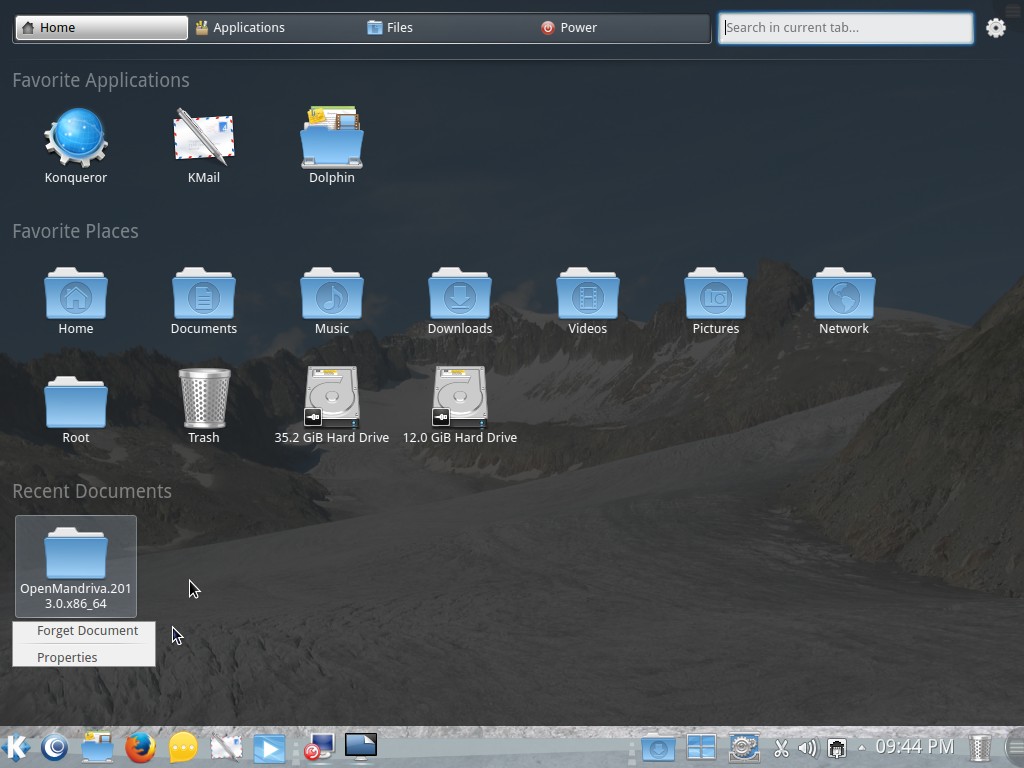
Task: Adjust the volume from the system tray
Action: click(809, 746)
